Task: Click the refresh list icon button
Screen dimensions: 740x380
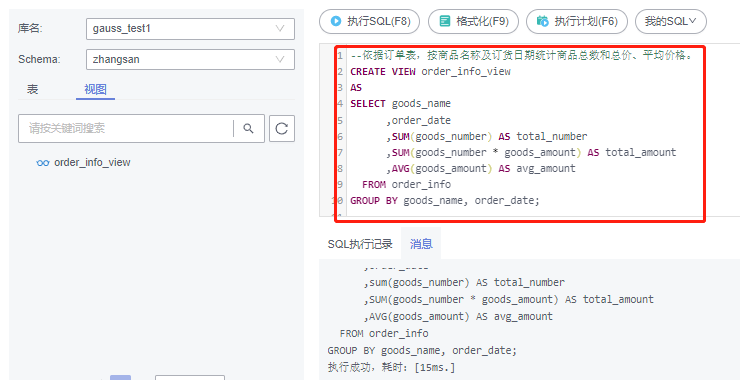Action: click(282, 128)
